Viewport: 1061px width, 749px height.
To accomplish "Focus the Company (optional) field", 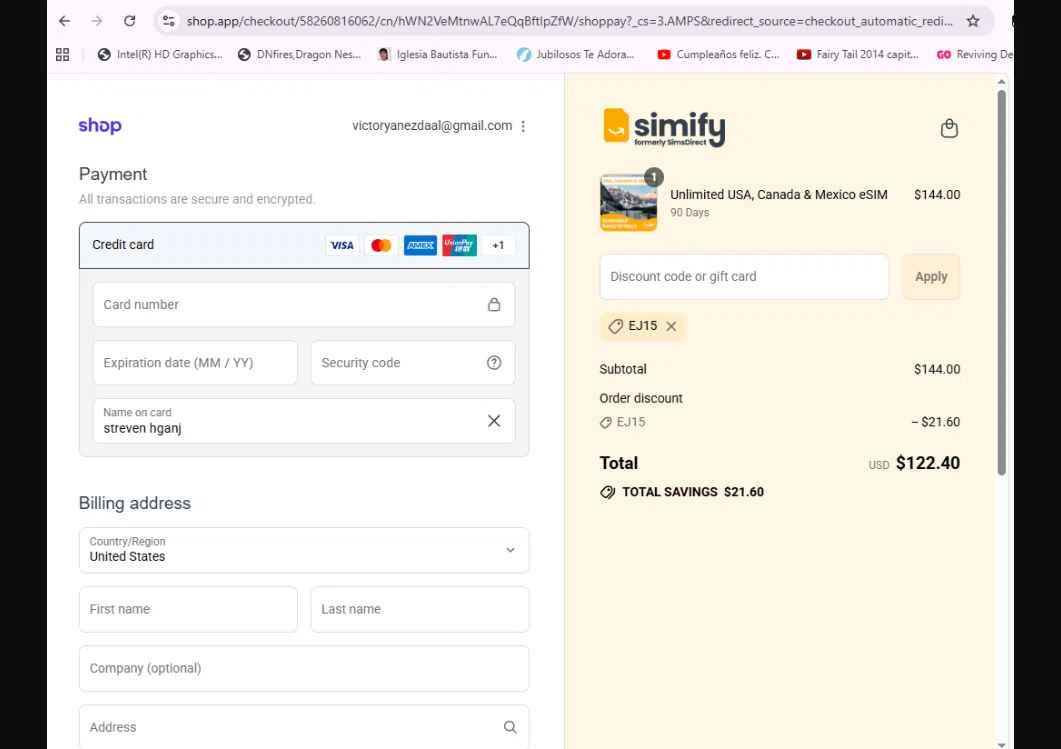I will coord(304,668).
